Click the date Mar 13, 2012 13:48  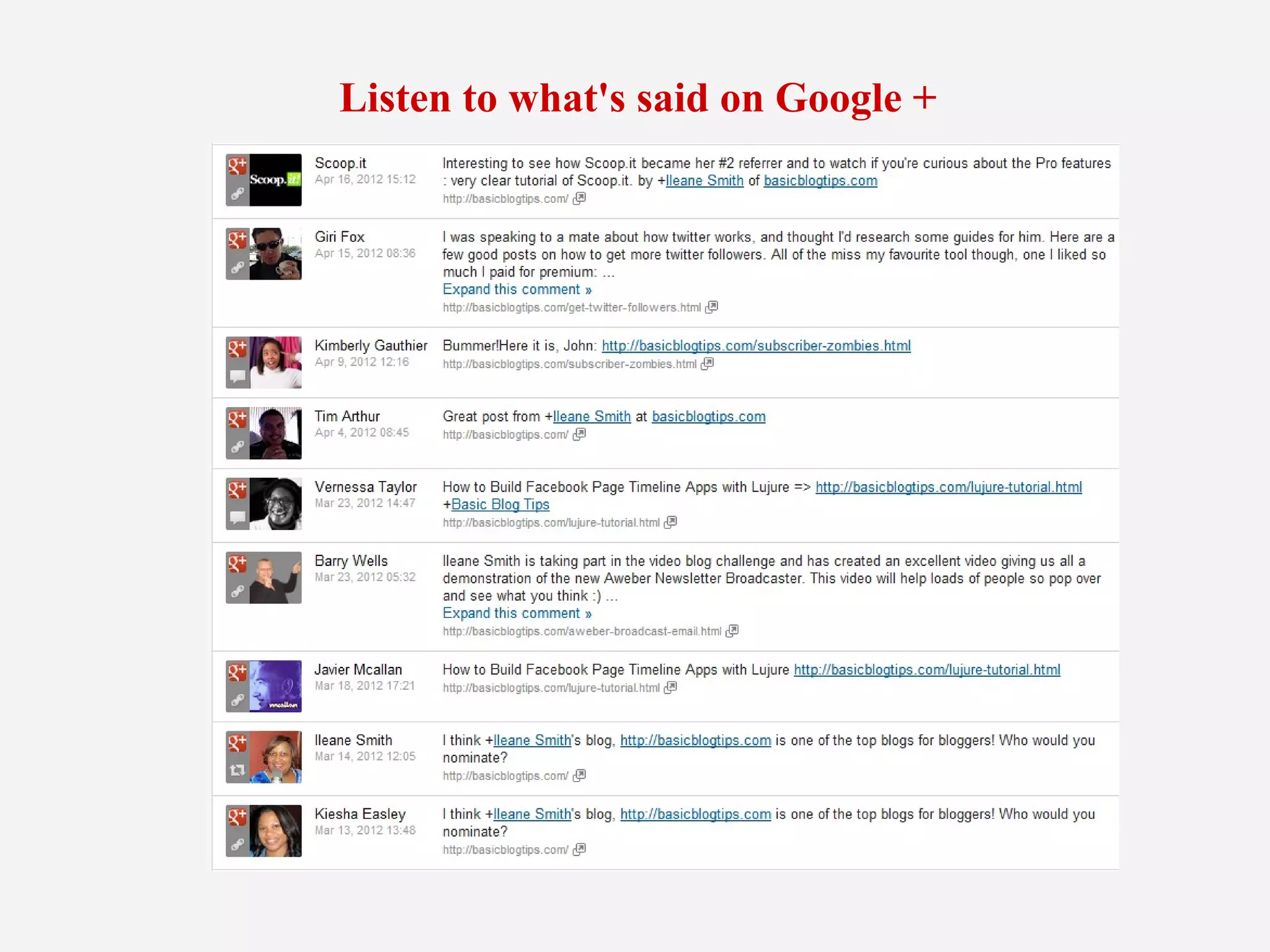[x=365, y=831]
